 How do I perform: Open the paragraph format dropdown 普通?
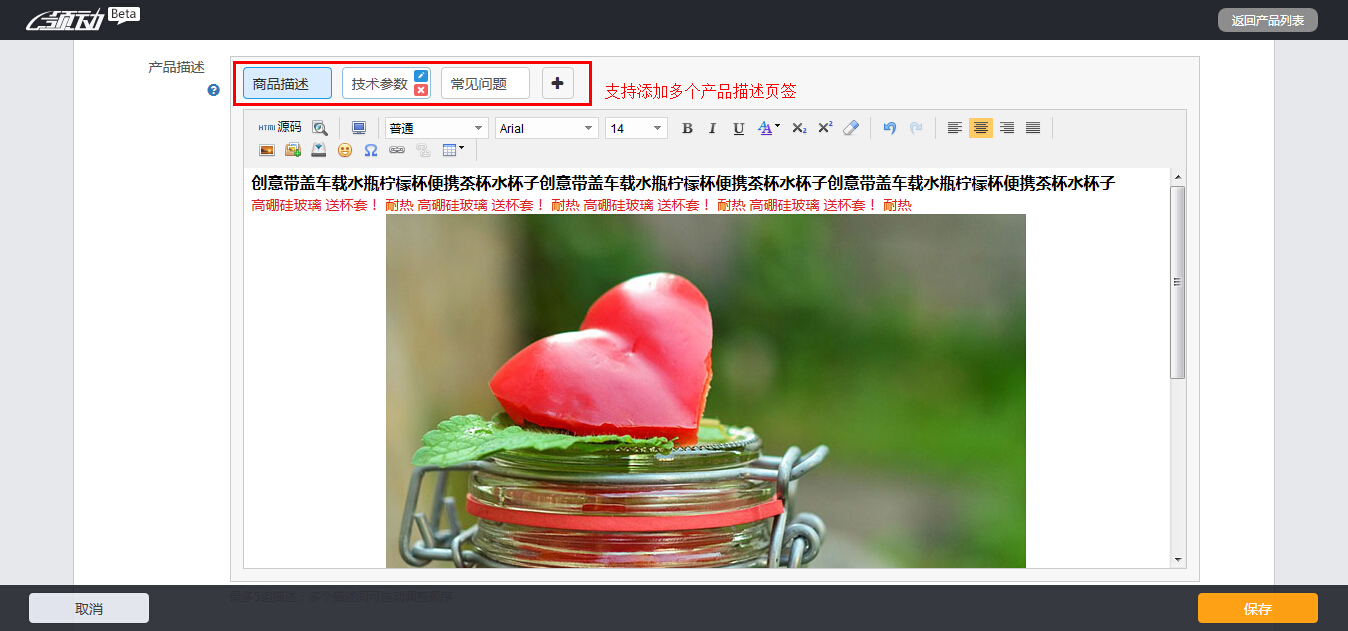pos(436,128)
